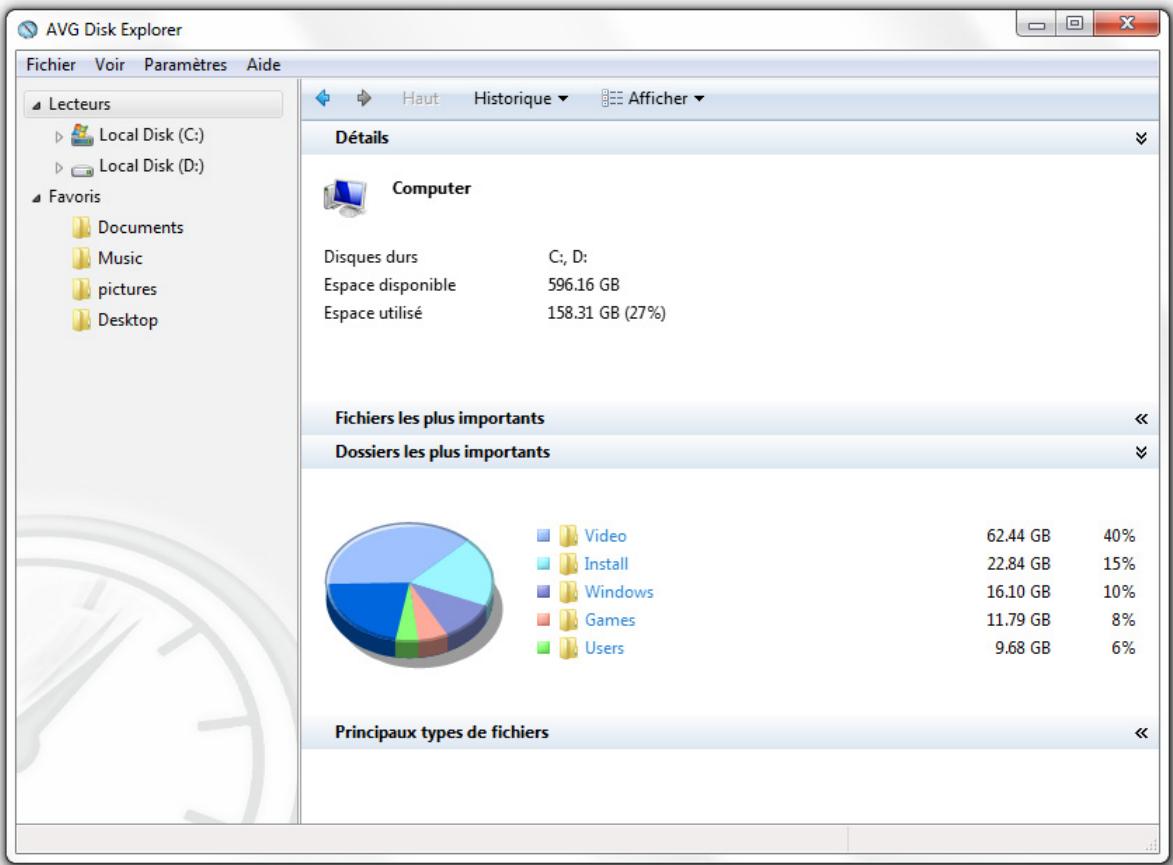Expand the Principaux types de fichiers panel
The height and width of the screenshot is (865, 1173).
click(x=1141, y=733)
